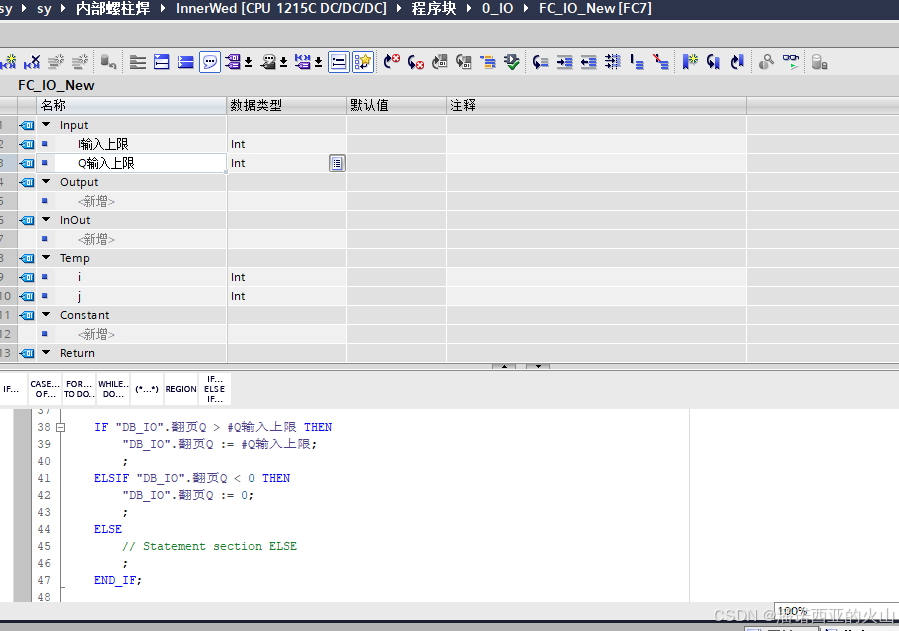Insert a CASE...OF statement template
The width and height of the screenshot is (899, 631).
[45, 389]
